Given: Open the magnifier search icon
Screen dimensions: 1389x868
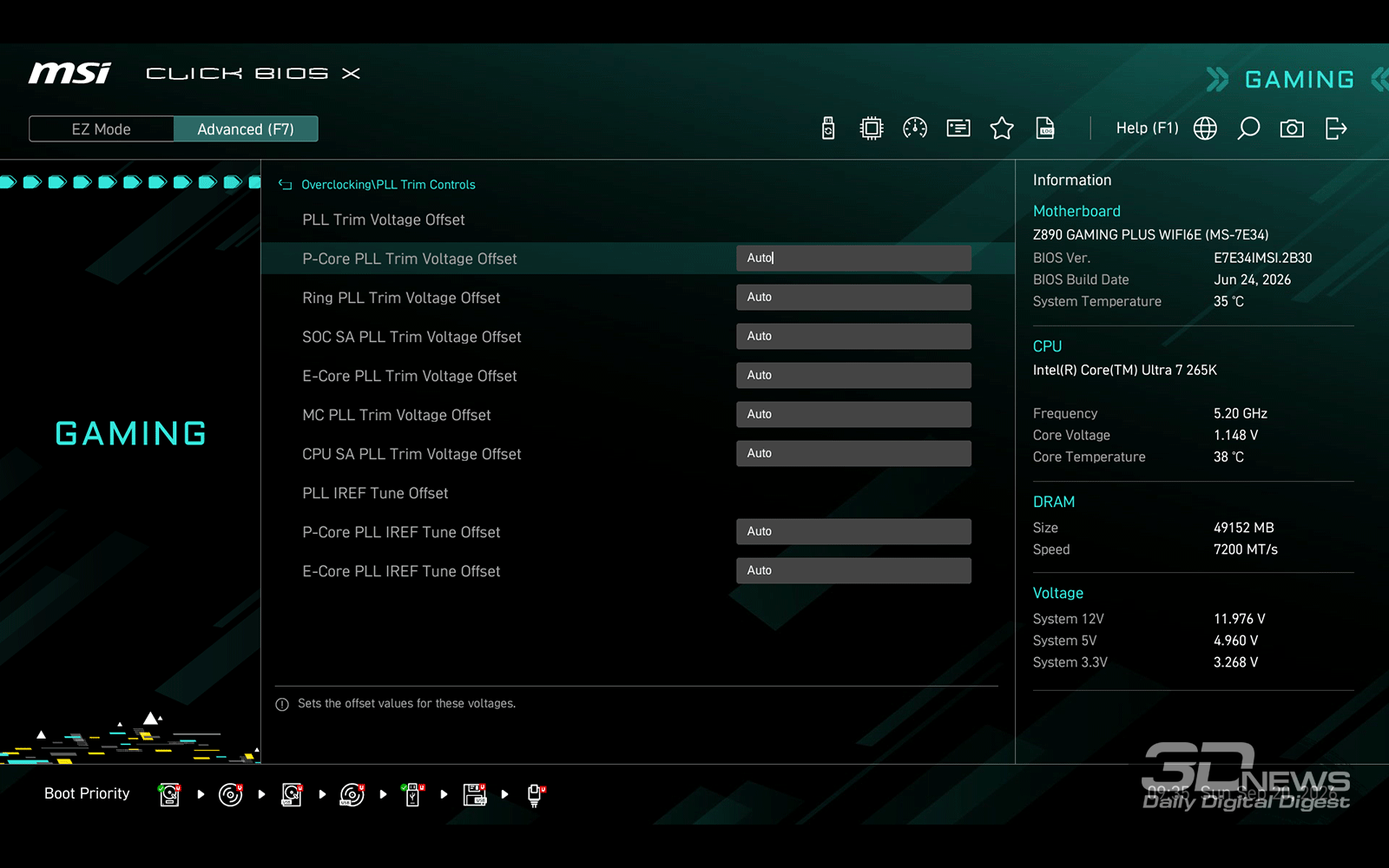Looking at the screenshot, I should (1248, 128).
